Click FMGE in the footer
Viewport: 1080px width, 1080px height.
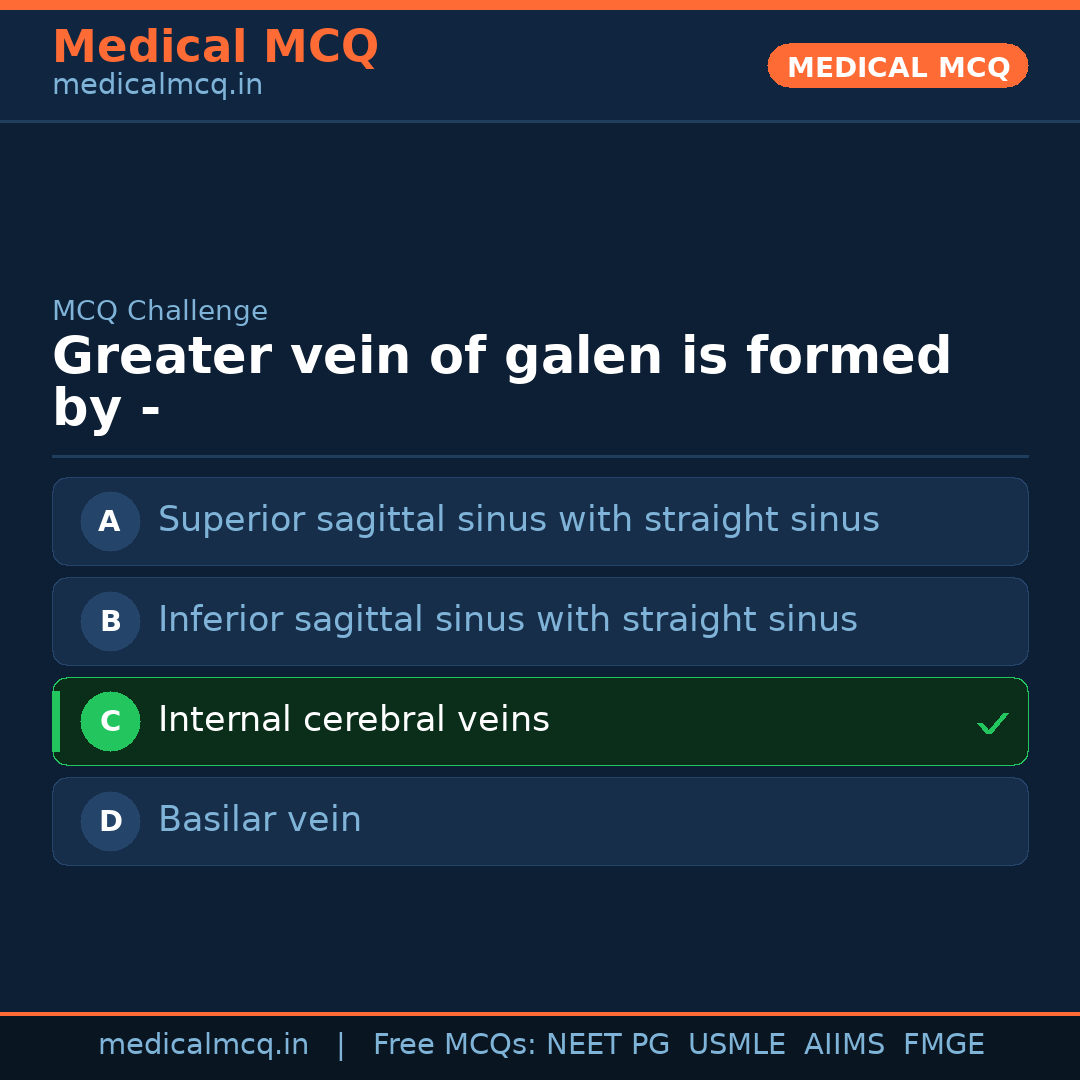click(x=943, y=1045)
